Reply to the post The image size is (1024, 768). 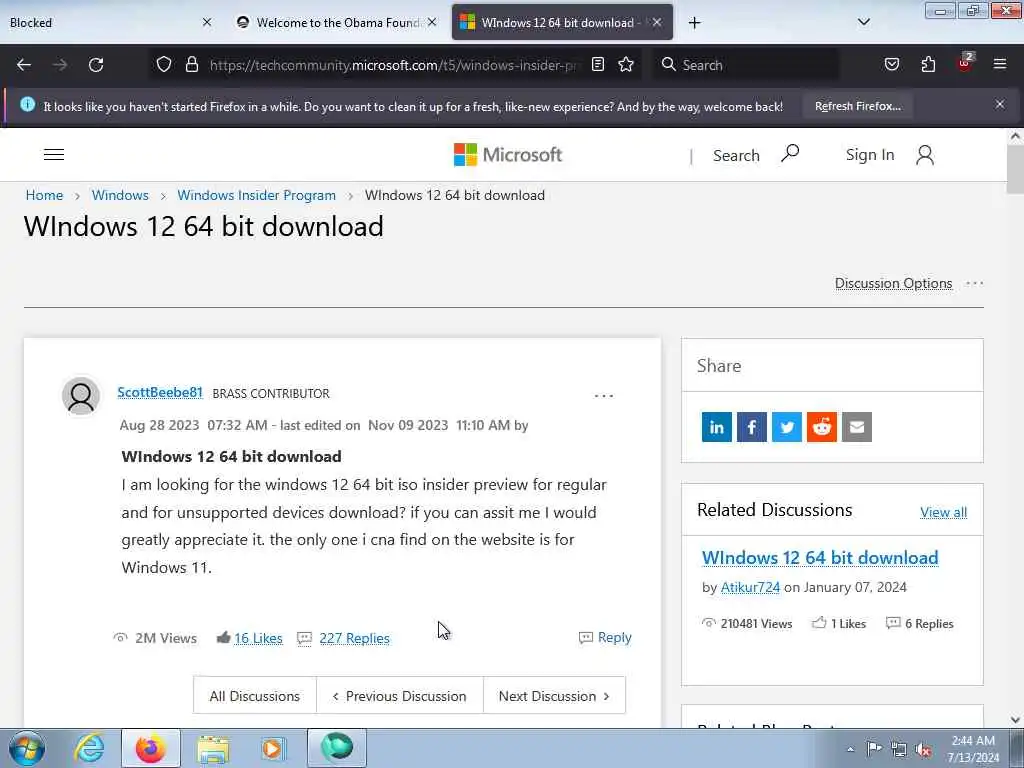pos(605,637)
